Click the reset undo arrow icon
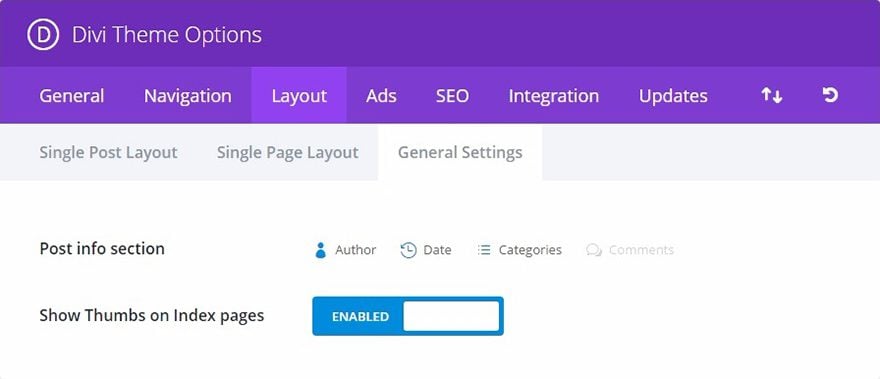Screen dimensions: 880x379 click(x=830, y=95)
